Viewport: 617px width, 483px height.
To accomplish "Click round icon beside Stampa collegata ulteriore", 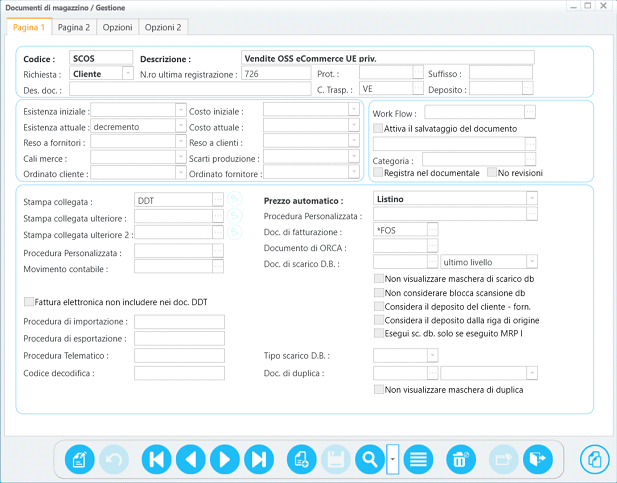I will (x=235, y=216).
